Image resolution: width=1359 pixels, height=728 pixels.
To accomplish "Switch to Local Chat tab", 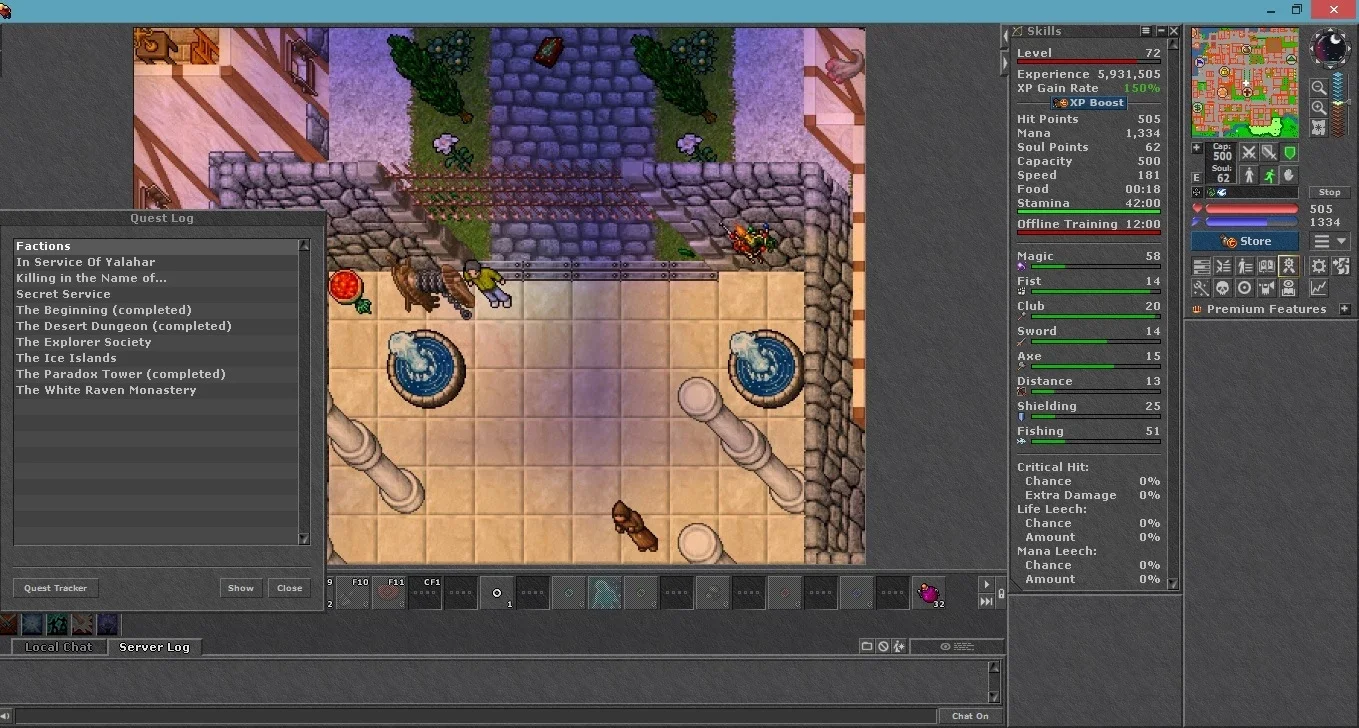I will tap(58, 647).
